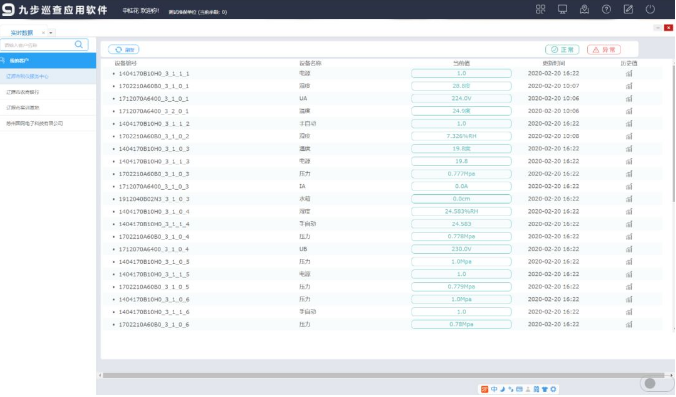Filter by the green 正常 normal status
The image size is (676, 397).
[562, 50]
